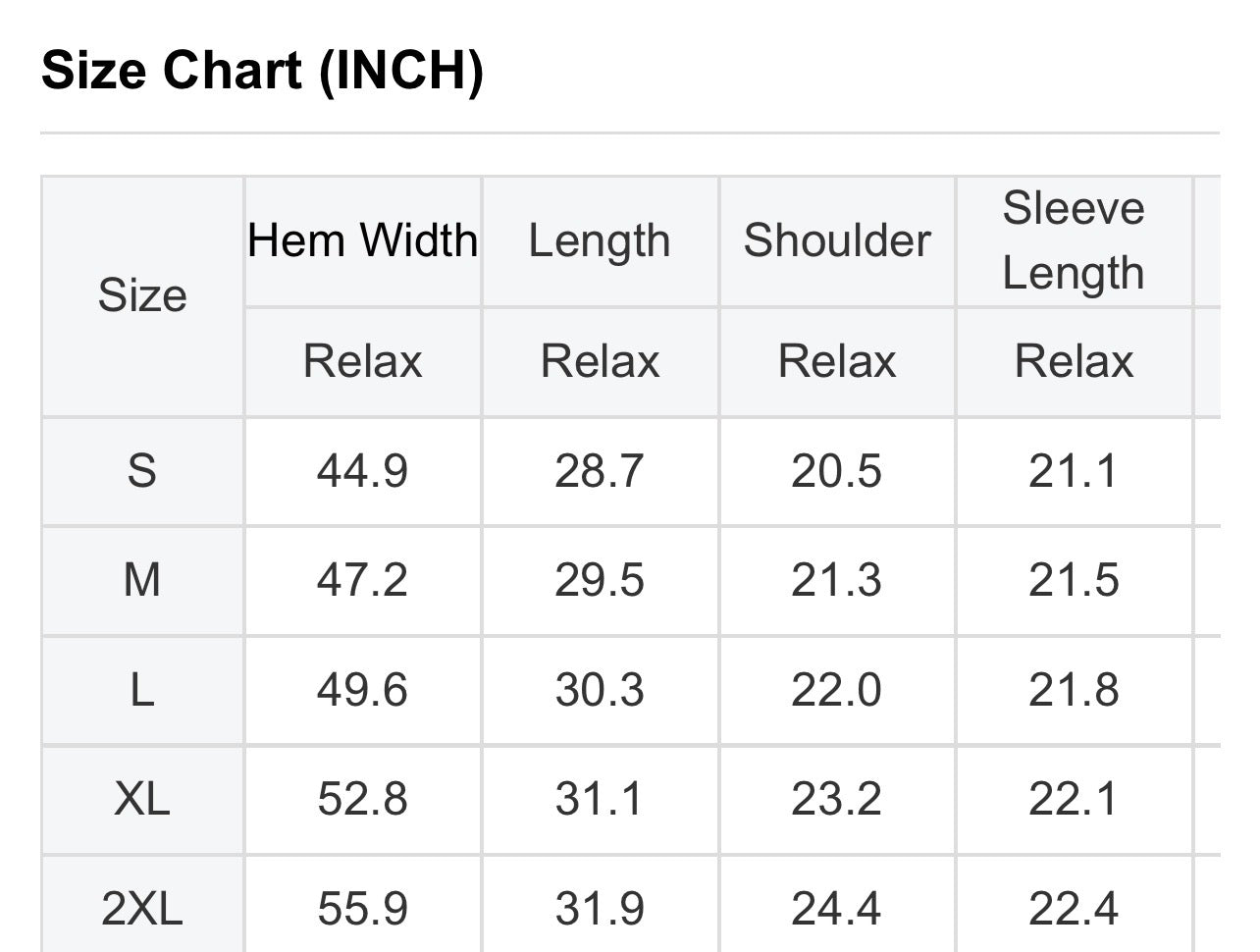Click the Hem Width column header
Viewport: 1260px width, 952px height.
point(362,240)
